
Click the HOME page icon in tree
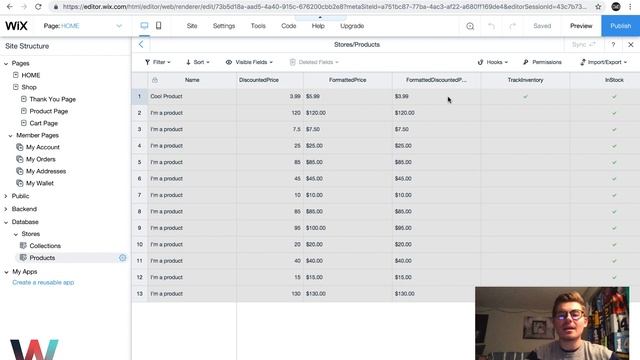pos(16,75)
